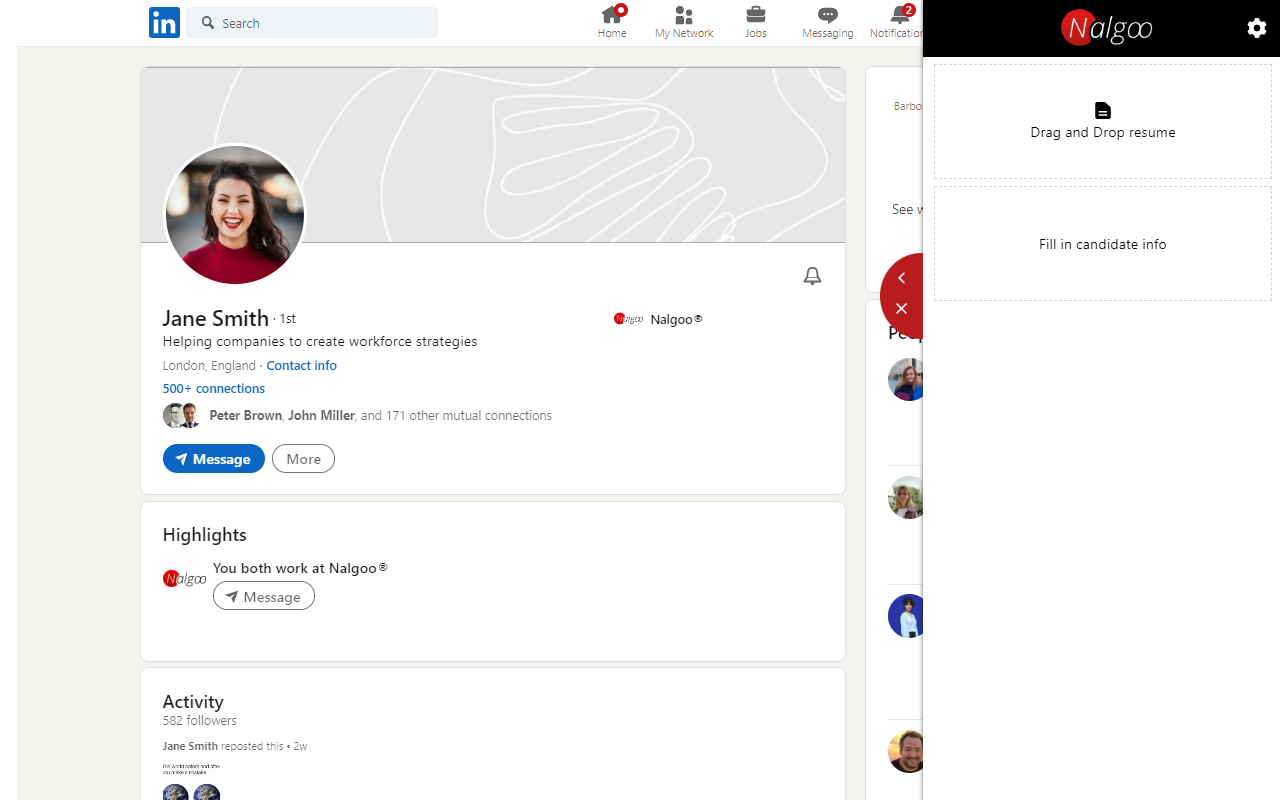
Task: Open the More options dropdown
Action: point(303,459)
